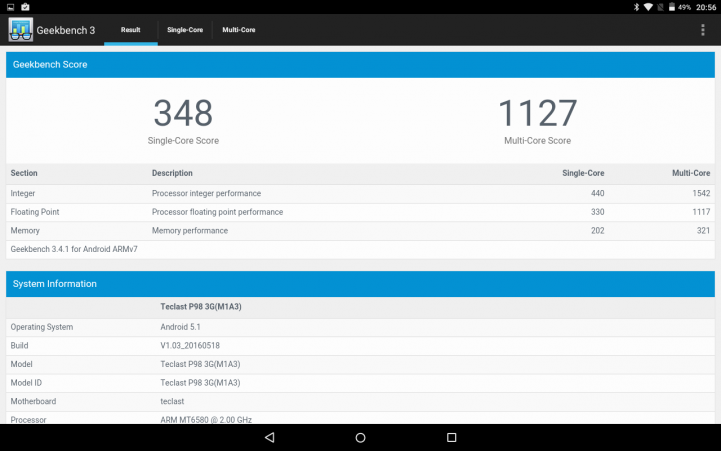
Task: Select the Integer performance row
Action: pos(360,193)
